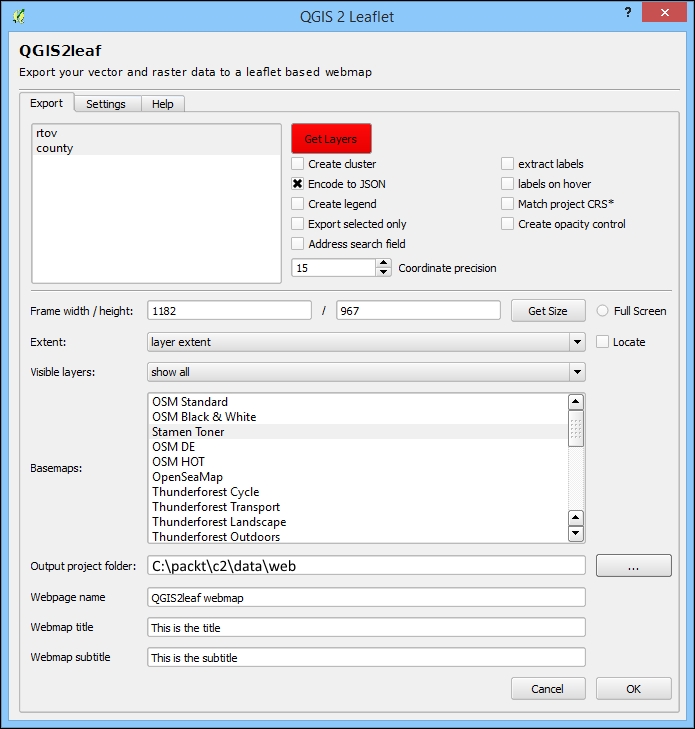Select Thunderforest Cycle basemap
Viewport: 695px width, 729px height.
pyautogui.click(x=358, y=492)
